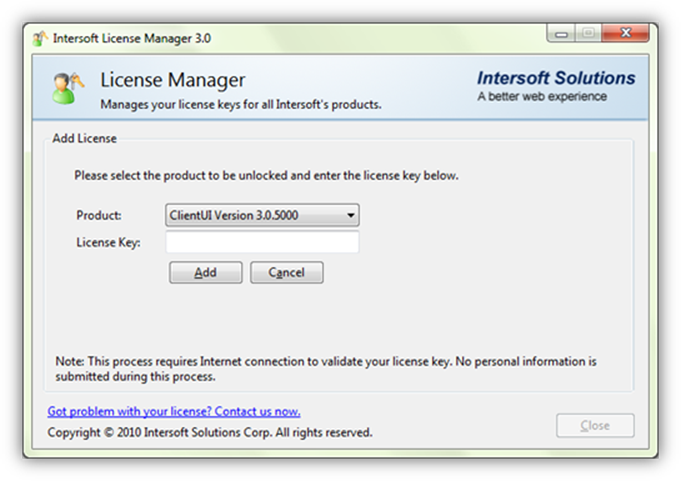Close the window with red X
Screen dimensions: 681x481
pos(625,33)
